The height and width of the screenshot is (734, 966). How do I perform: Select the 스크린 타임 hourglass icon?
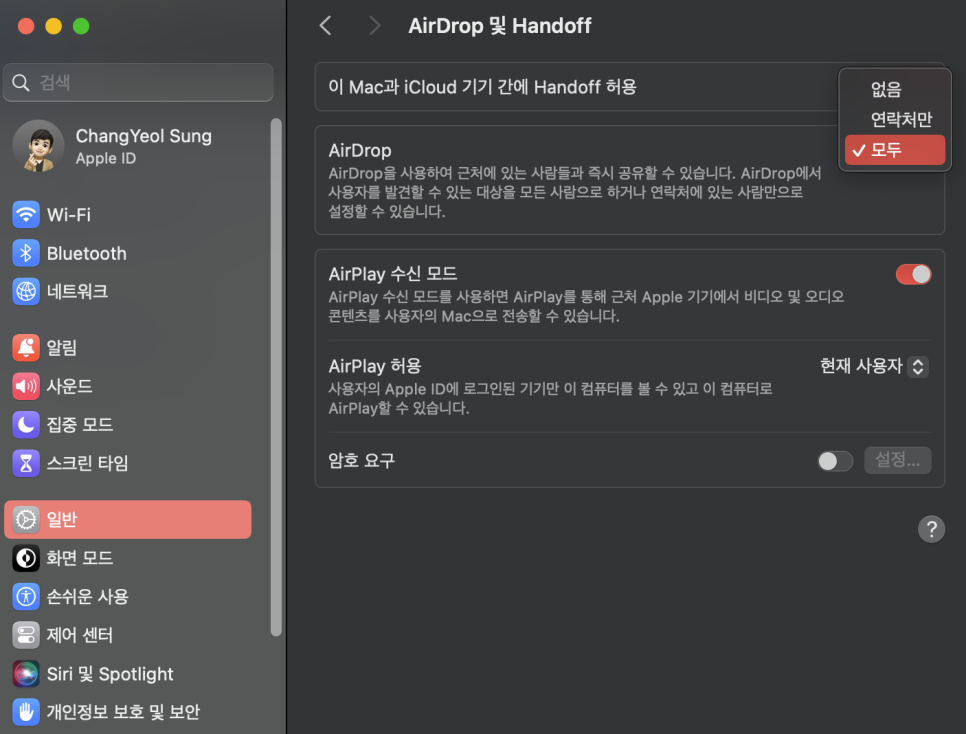(x=26, y=463)
